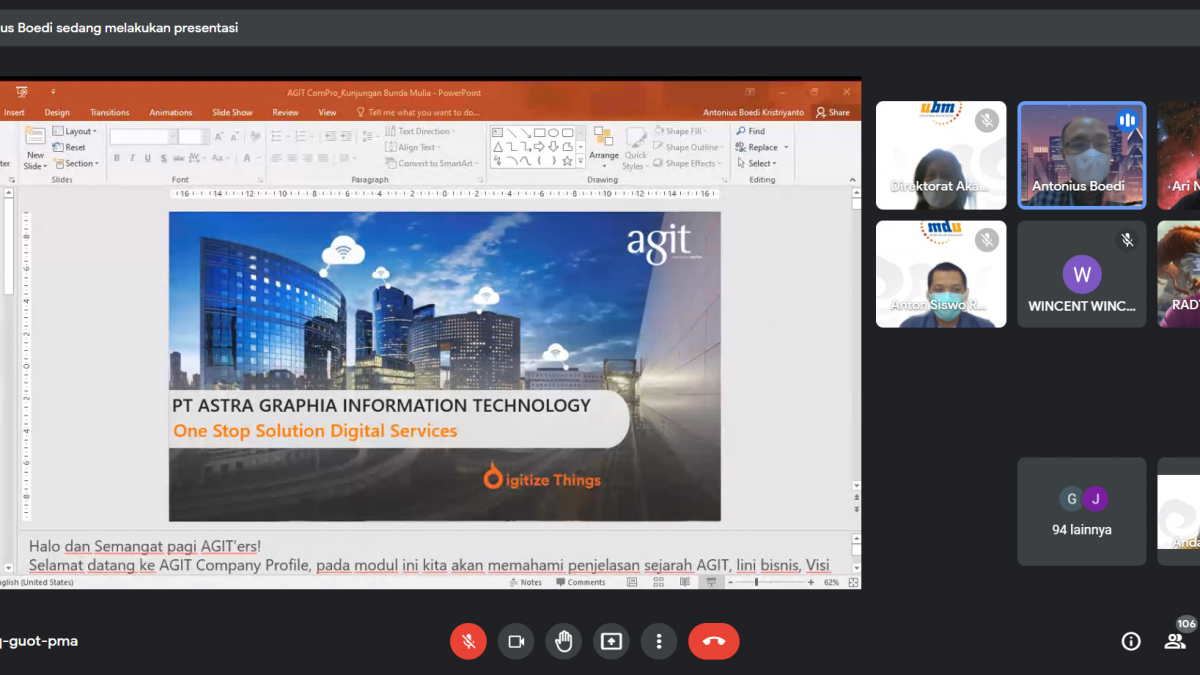The width and height of the screenshot is (1200, 675).
Task: Select the isosceles triangle shape
Action: pyautogui.click(x=498, y=146)
